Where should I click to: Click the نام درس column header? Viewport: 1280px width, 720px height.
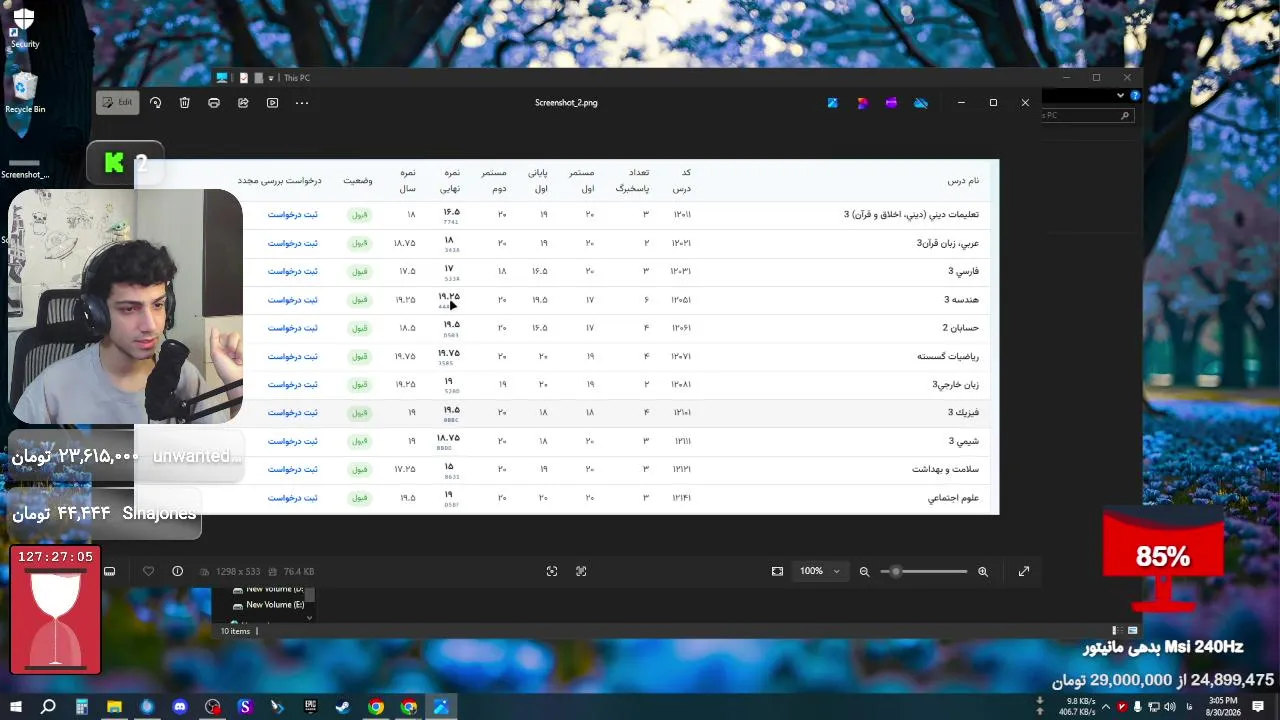click(x=963, y=181)
